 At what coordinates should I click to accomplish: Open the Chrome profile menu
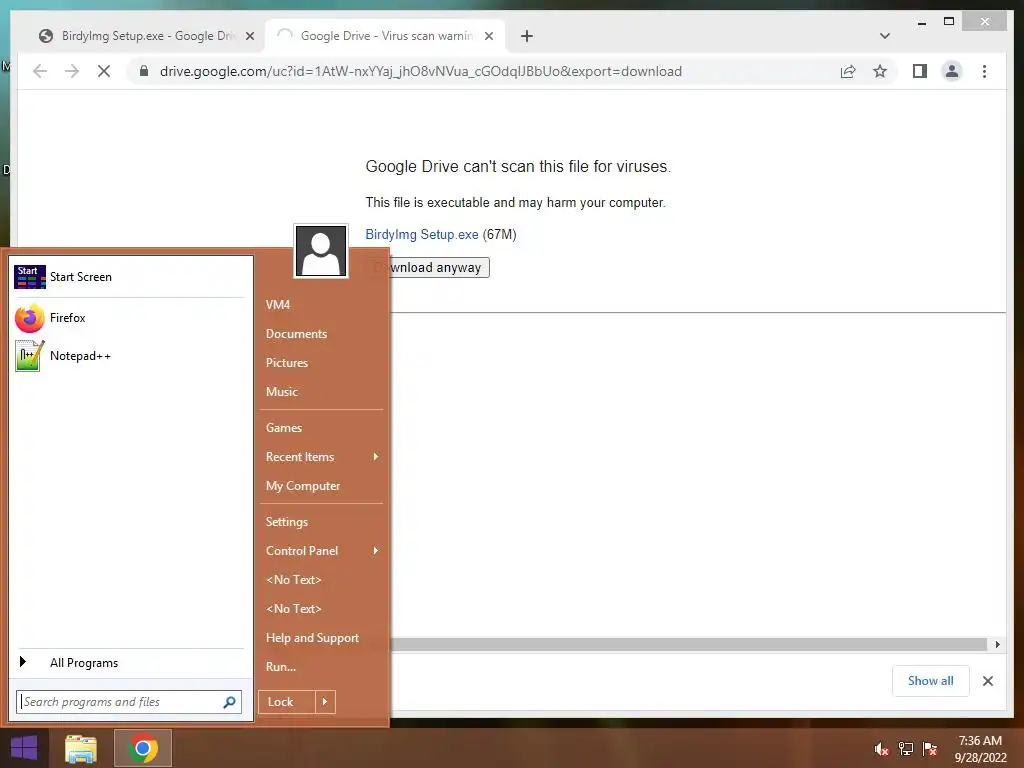coord(952,71)
